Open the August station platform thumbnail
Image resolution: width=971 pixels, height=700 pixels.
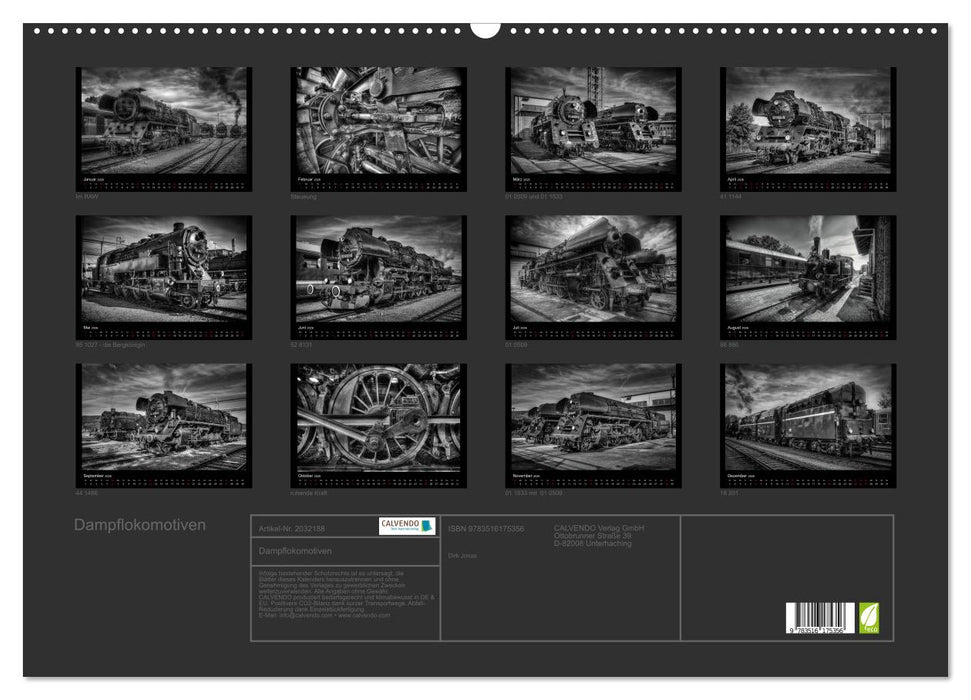point(808,270)
